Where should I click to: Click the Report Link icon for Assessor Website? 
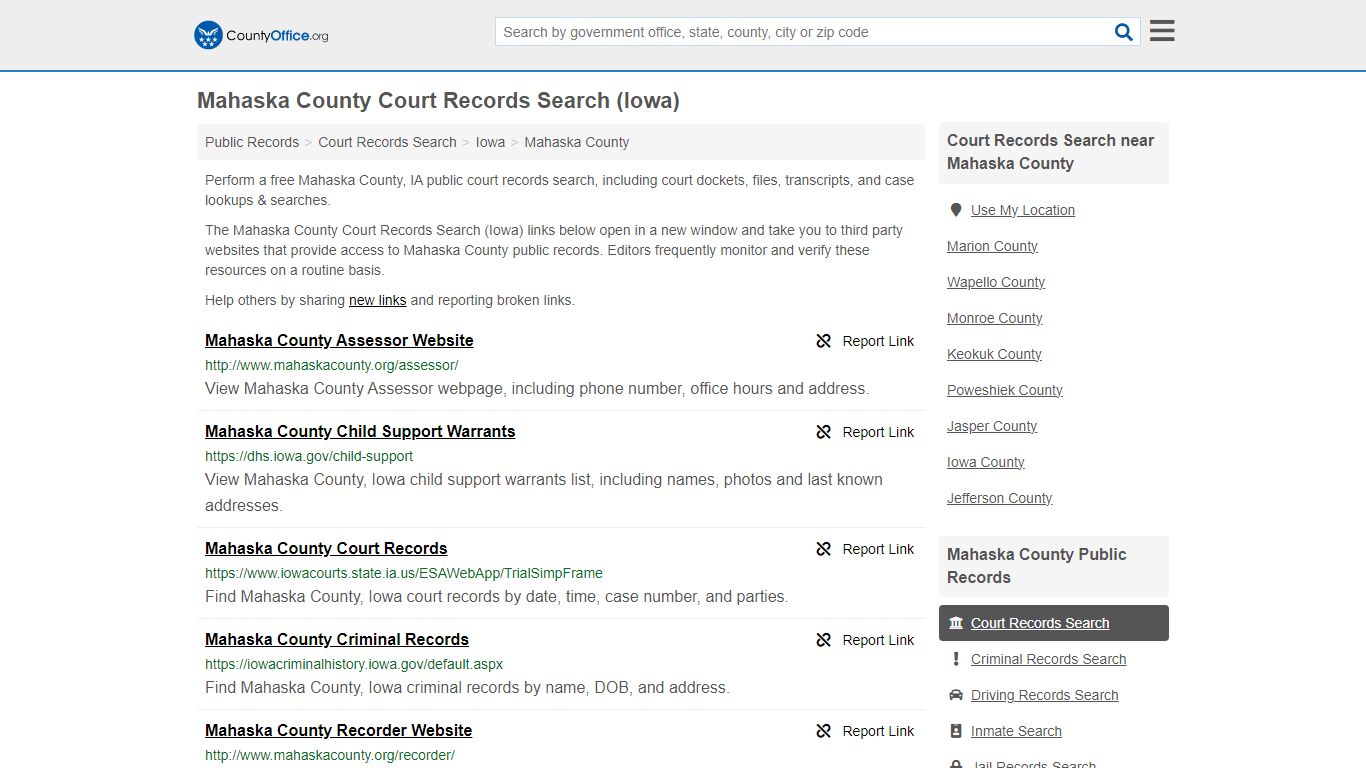point(824,341)
